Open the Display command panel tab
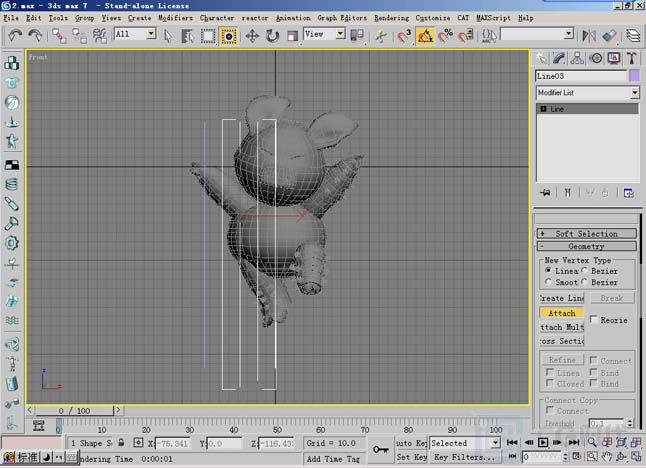Image resolution: width=646 pixels, height=468 pixels. pyautogui.click(x=614, y=58)
